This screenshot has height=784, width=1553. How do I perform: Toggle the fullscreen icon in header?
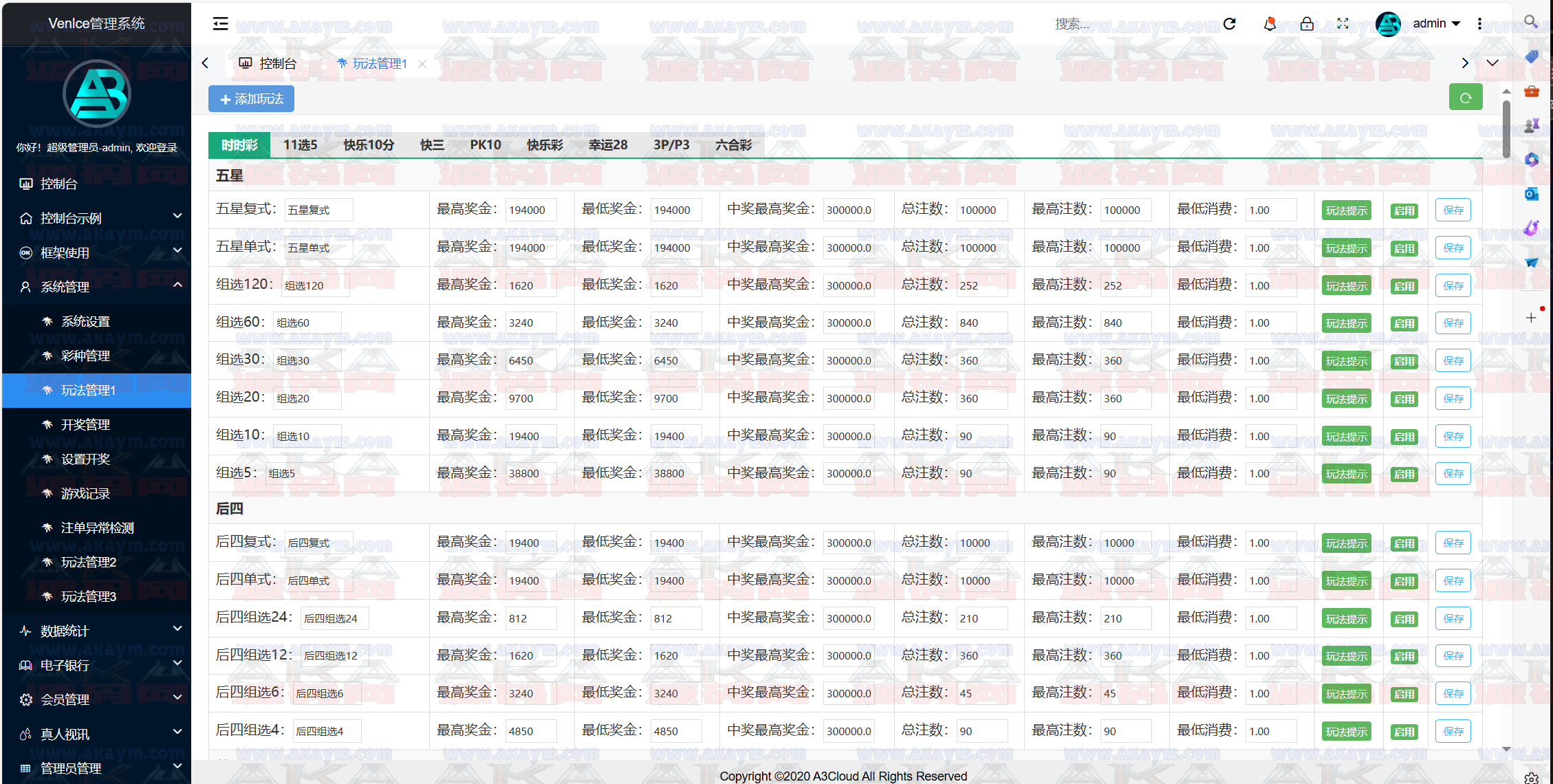tap(1343, 24)
